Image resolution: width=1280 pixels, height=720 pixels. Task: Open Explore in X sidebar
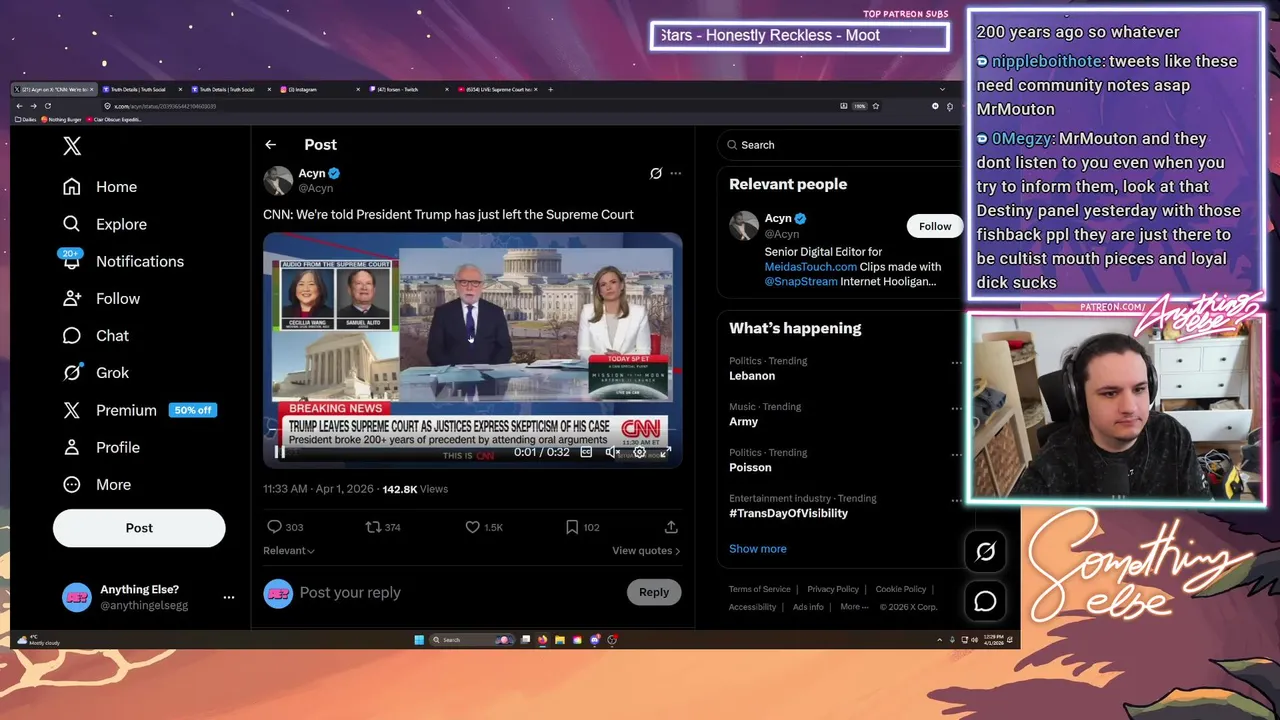[105, 224]
